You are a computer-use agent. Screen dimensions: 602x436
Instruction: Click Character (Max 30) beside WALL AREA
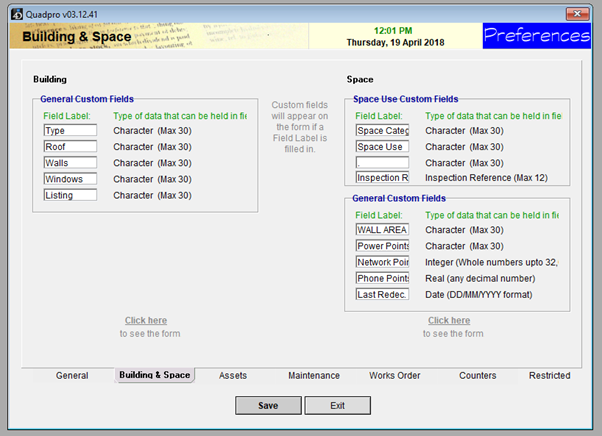[x=464, y=230]
